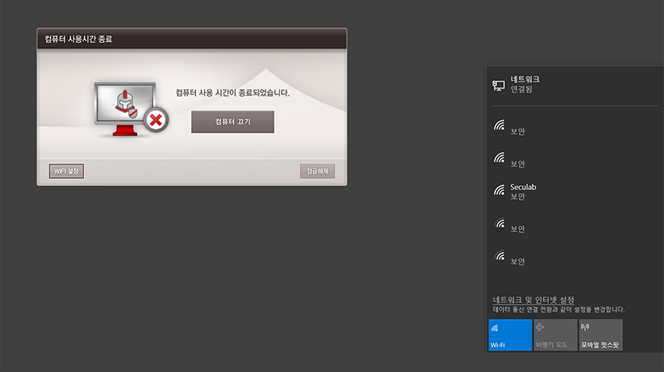Click the wired network computer icon
The image size is (664, 372).
tap(498, 86)
